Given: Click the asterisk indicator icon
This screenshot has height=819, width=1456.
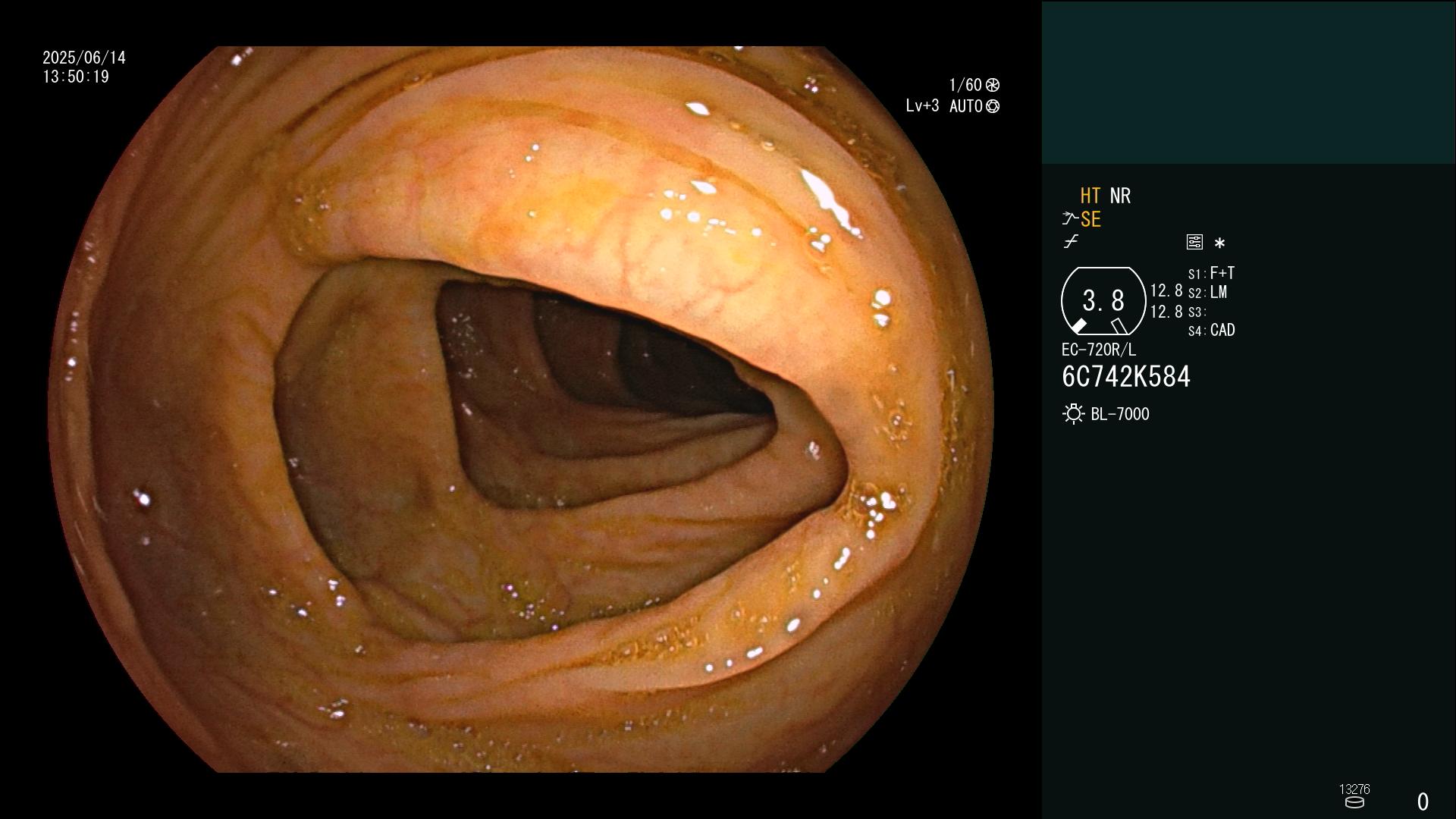Looking at the screenshot, I should click(1219, 243).
